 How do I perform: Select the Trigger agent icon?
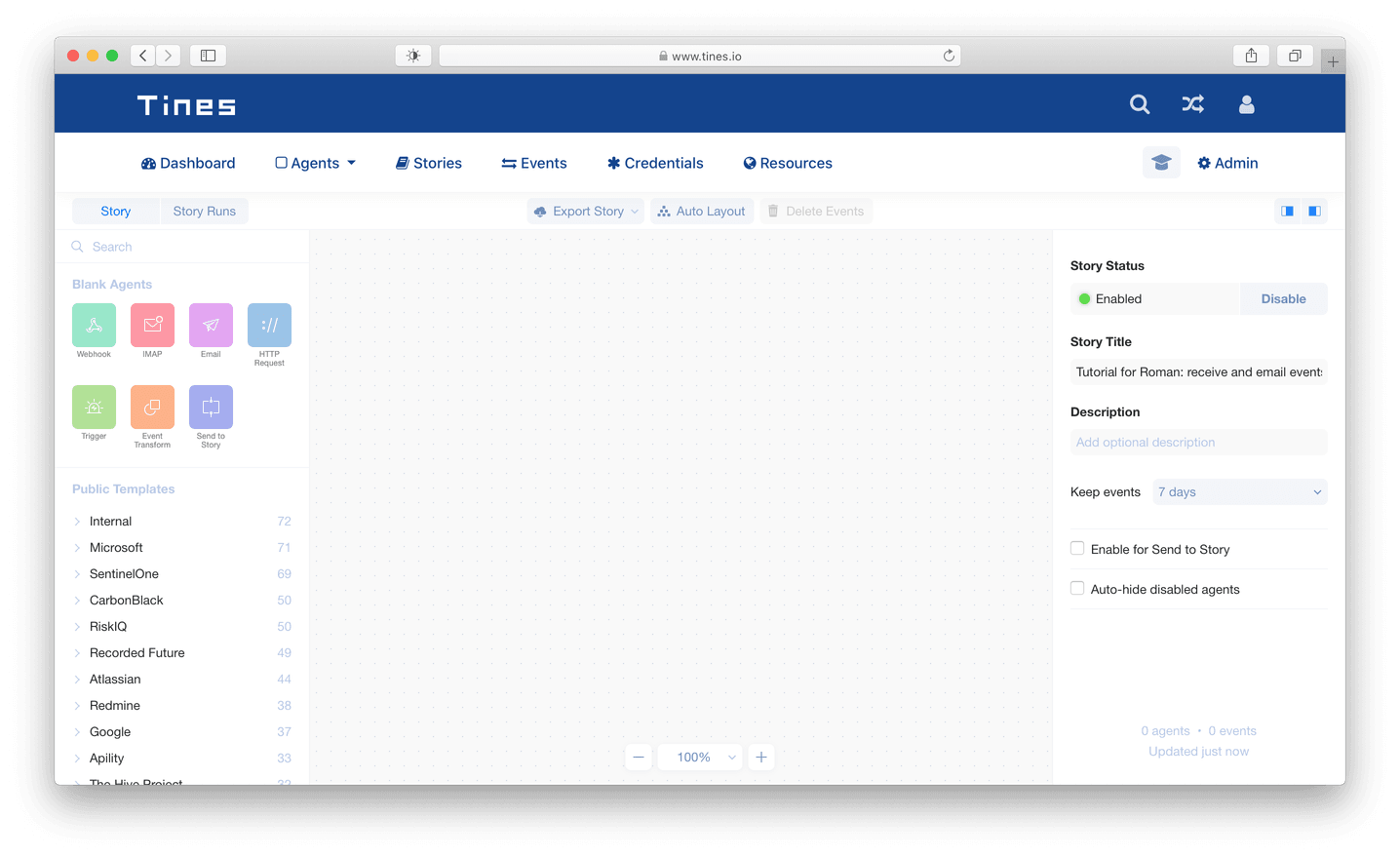(94, 408)
